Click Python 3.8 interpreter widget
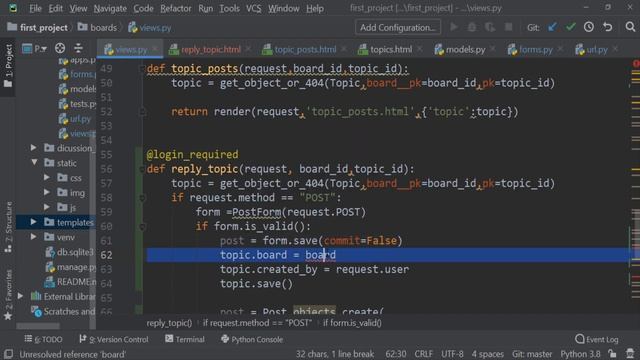 [580, 354]
